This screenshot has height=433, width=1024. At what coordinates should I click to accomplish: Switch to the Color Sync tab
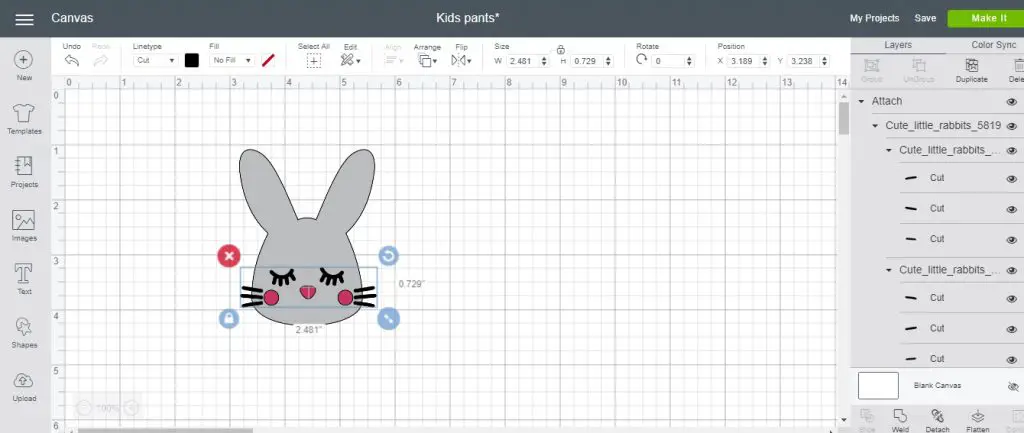coord(991,45)
